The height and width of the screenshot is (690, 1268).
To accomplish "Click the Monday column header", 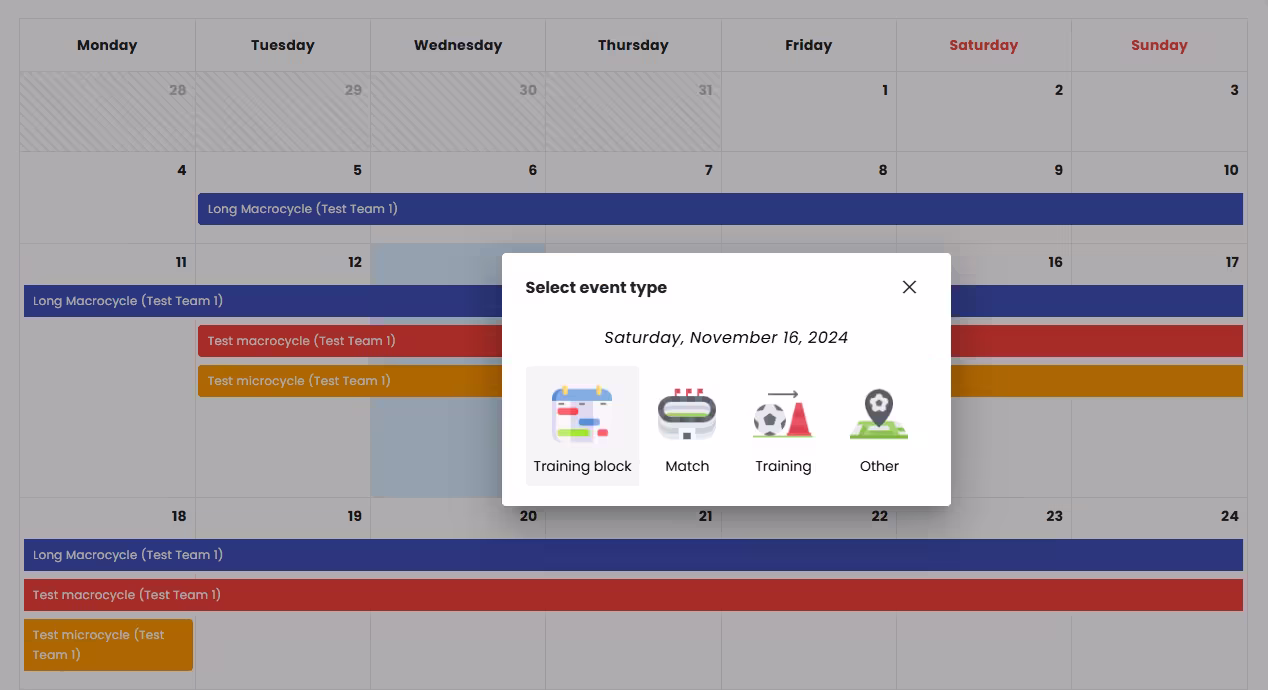I will tap(107, 45).
